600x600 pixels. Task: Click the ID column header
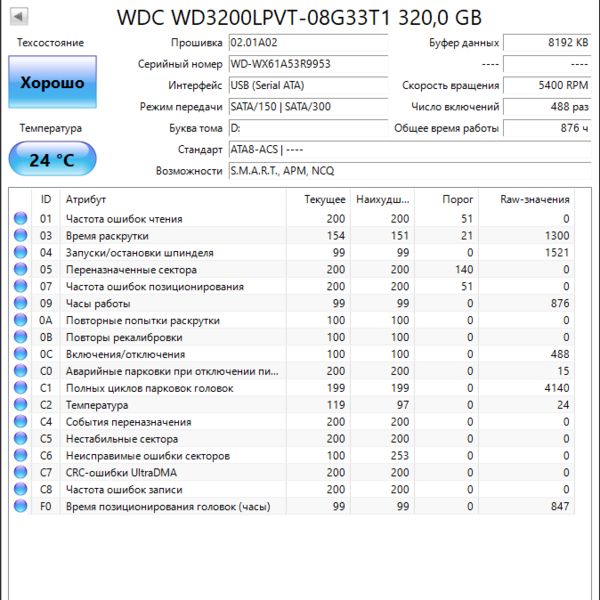click(46, 199)
